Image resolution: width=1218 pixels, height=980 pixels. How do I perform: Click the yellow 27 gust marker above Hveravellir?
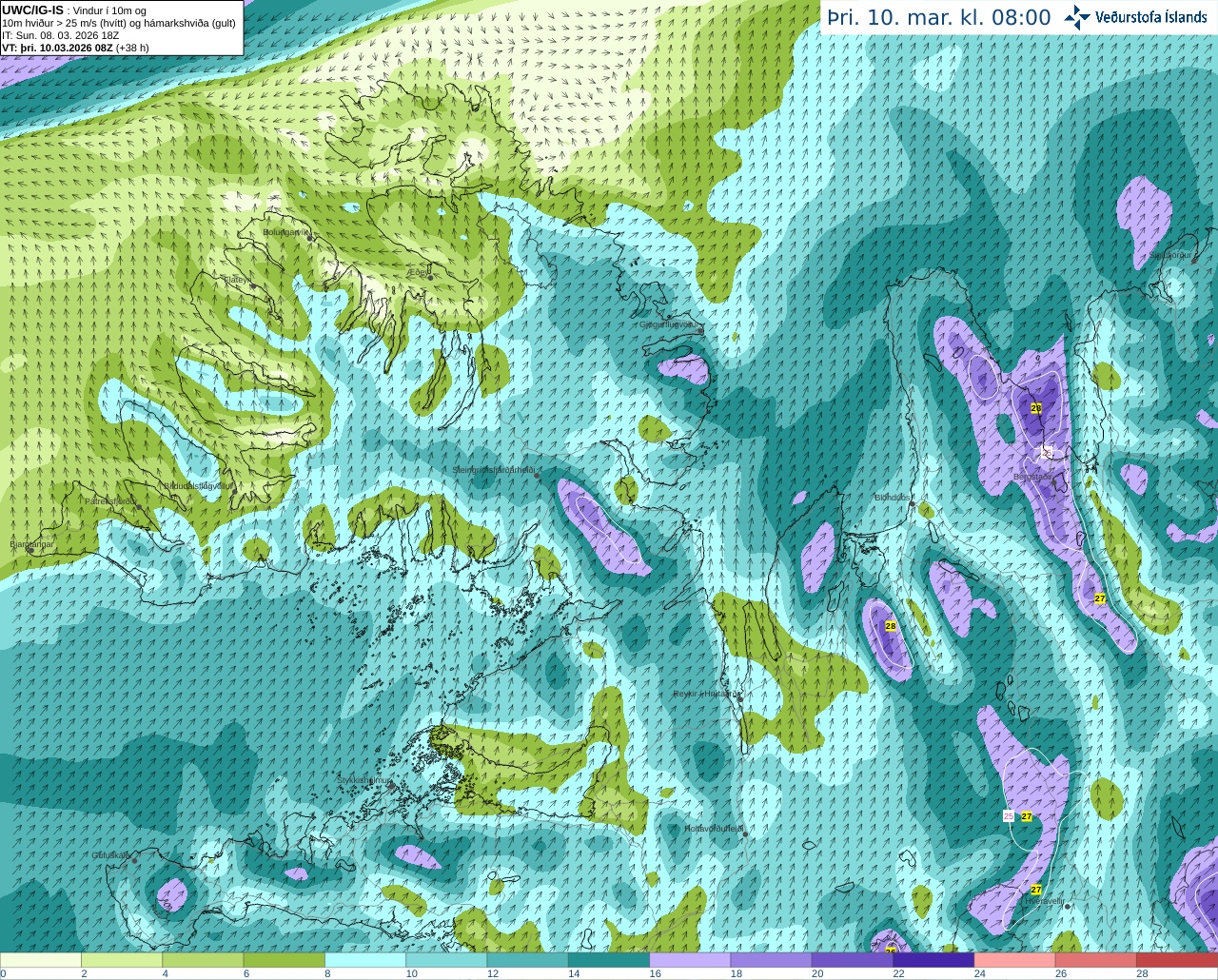tap(1036, 890)
